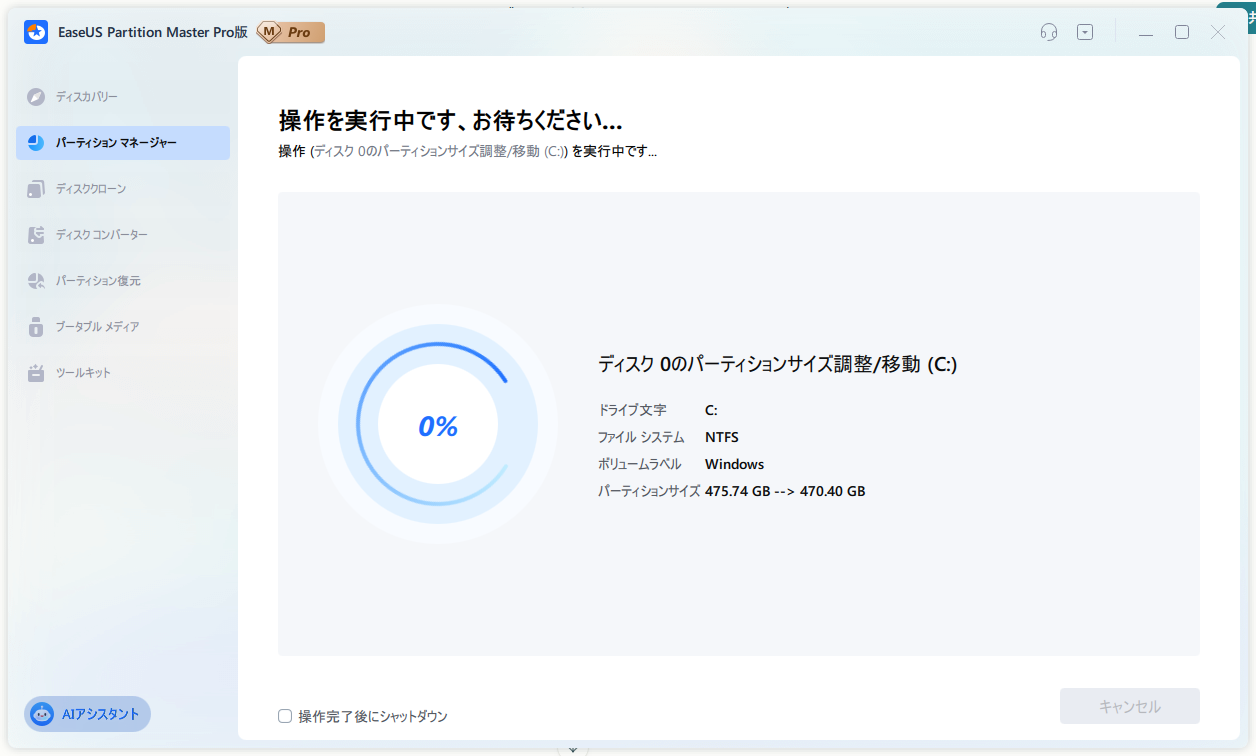Screen dimensions: 1256x756
Task: Click the drive letter value C:
Action: pyautogui.click(x=711, y=410)
